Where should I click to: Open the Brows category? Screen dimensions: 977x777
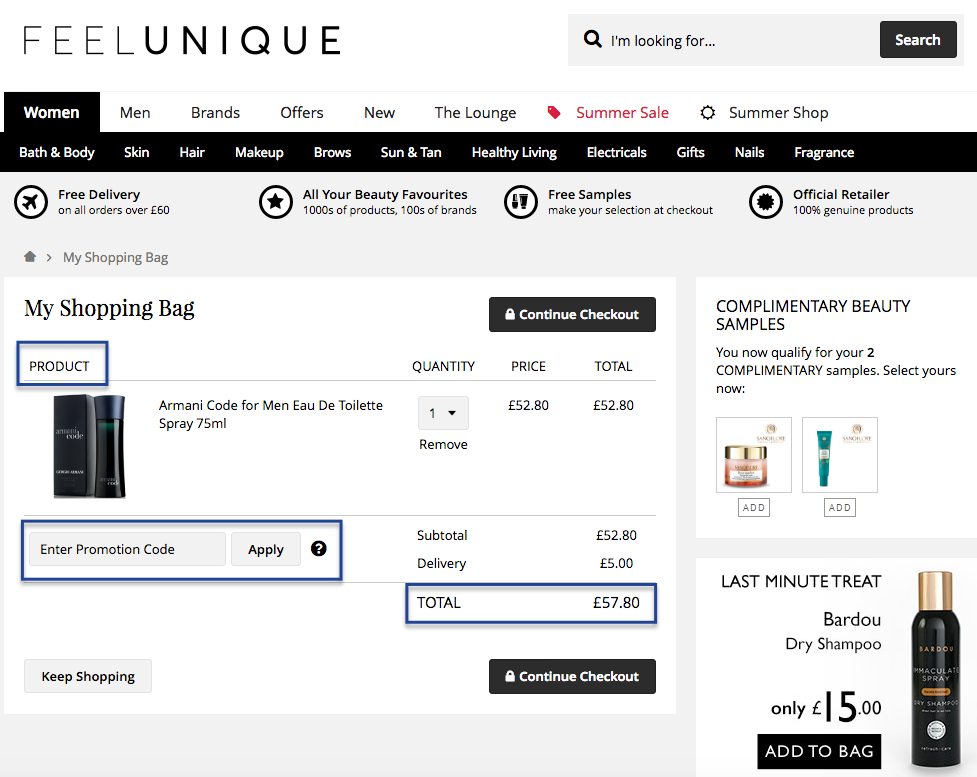click(333, 153)
